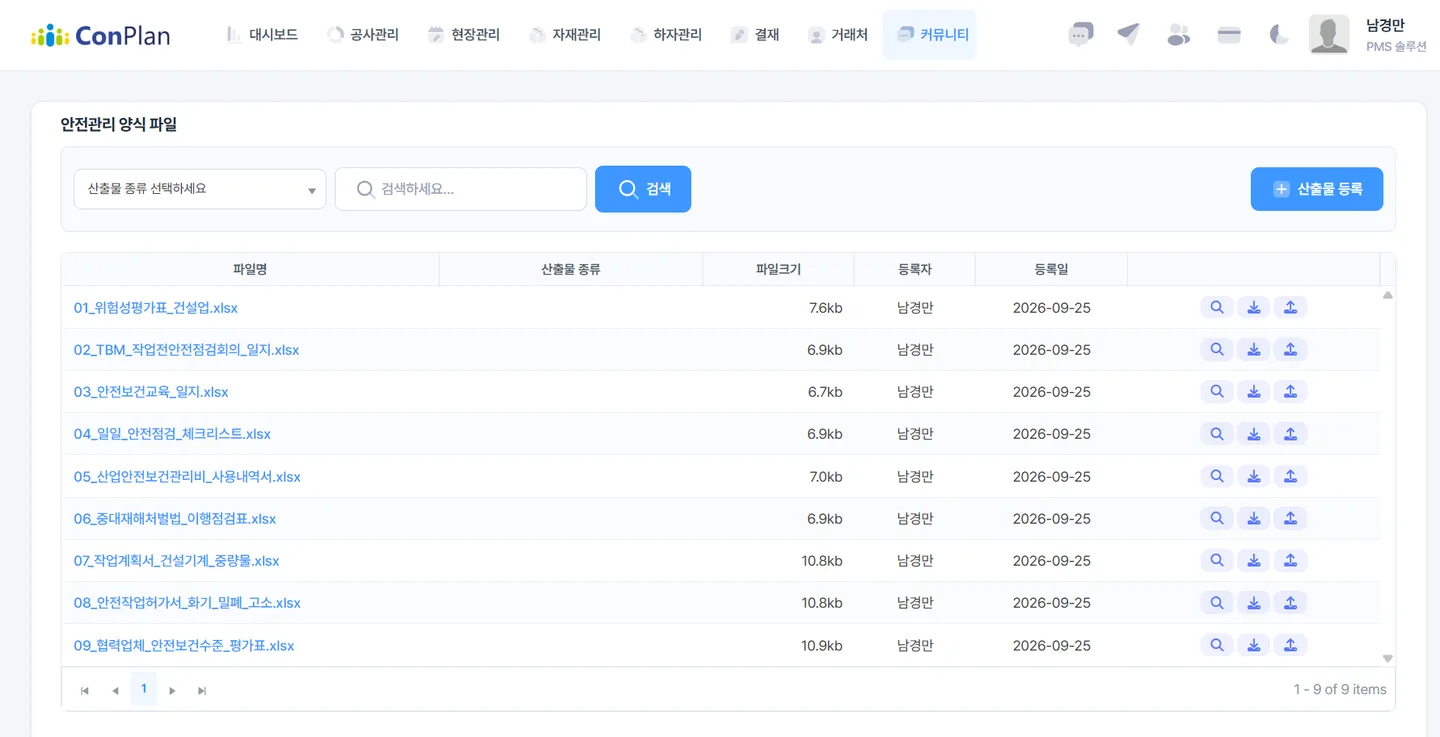Toggle dark mode moon icon
The height and width of the screenshot is (737, 1440).
[1279, 34]
